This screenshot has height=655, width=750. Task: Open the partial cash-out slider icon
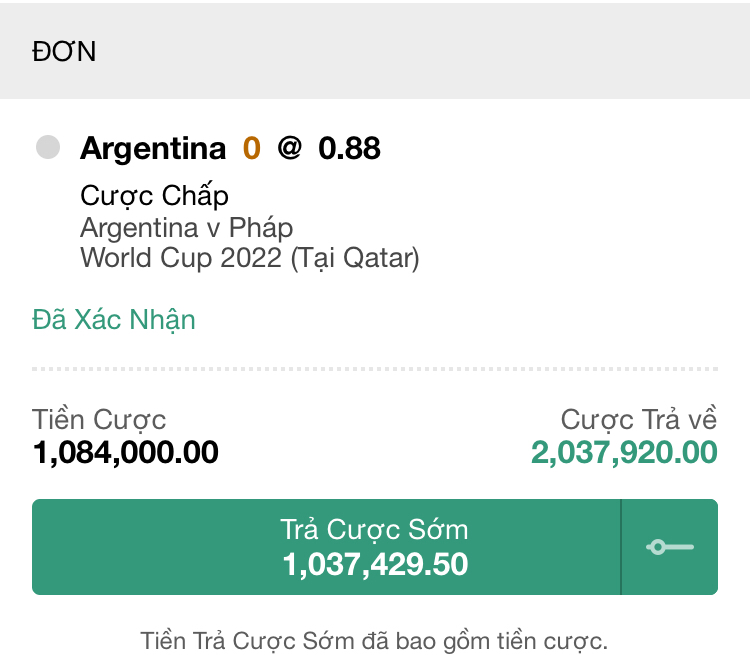(x=670, y=547)
